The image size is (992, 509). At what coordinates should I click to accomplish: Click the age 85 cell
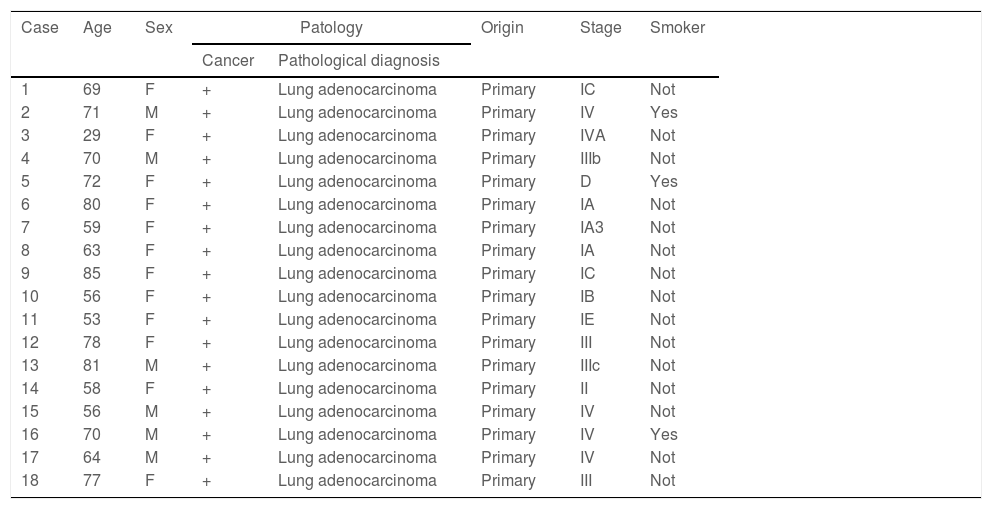coord(92,274)
